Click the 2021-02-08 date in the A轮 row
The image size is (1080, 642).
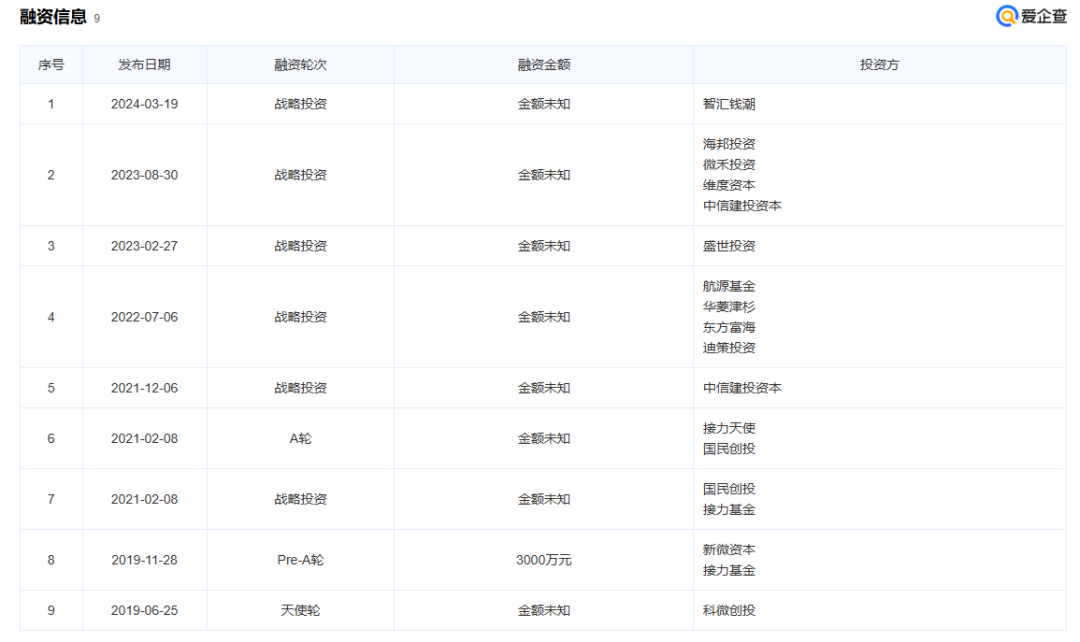(145, 439)
